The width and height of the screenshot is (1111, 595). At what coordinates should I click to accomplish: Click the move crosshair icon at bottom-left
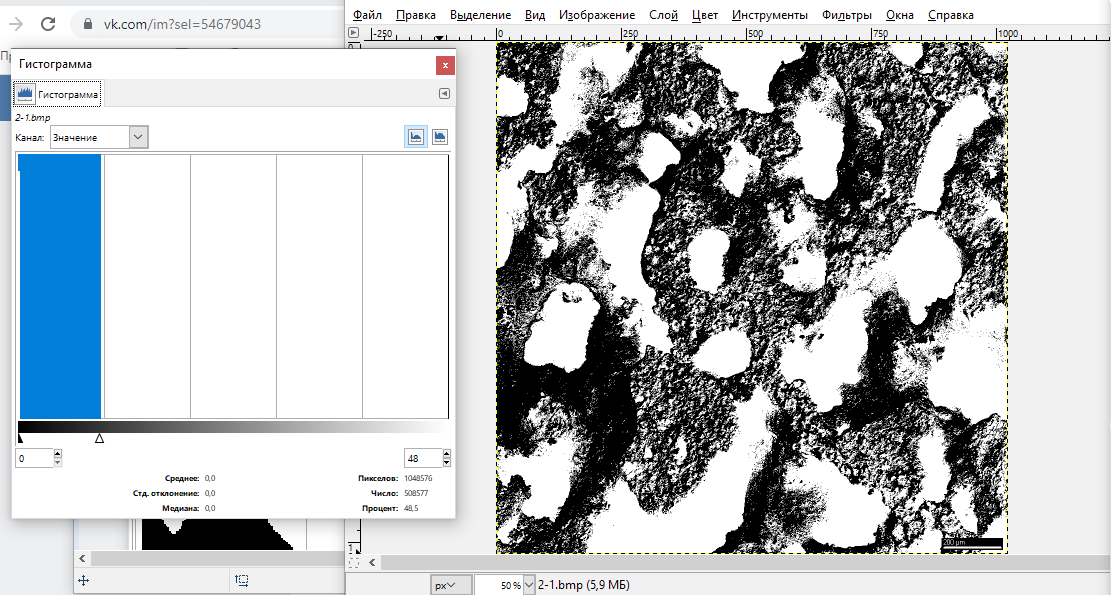pyautogui.click(x=84, y=580)
